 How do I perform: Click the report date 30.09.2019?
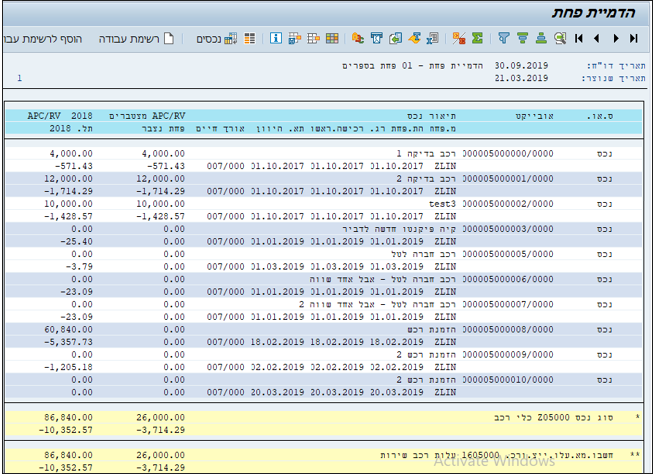pyautogui.click(x=521, y=65)
